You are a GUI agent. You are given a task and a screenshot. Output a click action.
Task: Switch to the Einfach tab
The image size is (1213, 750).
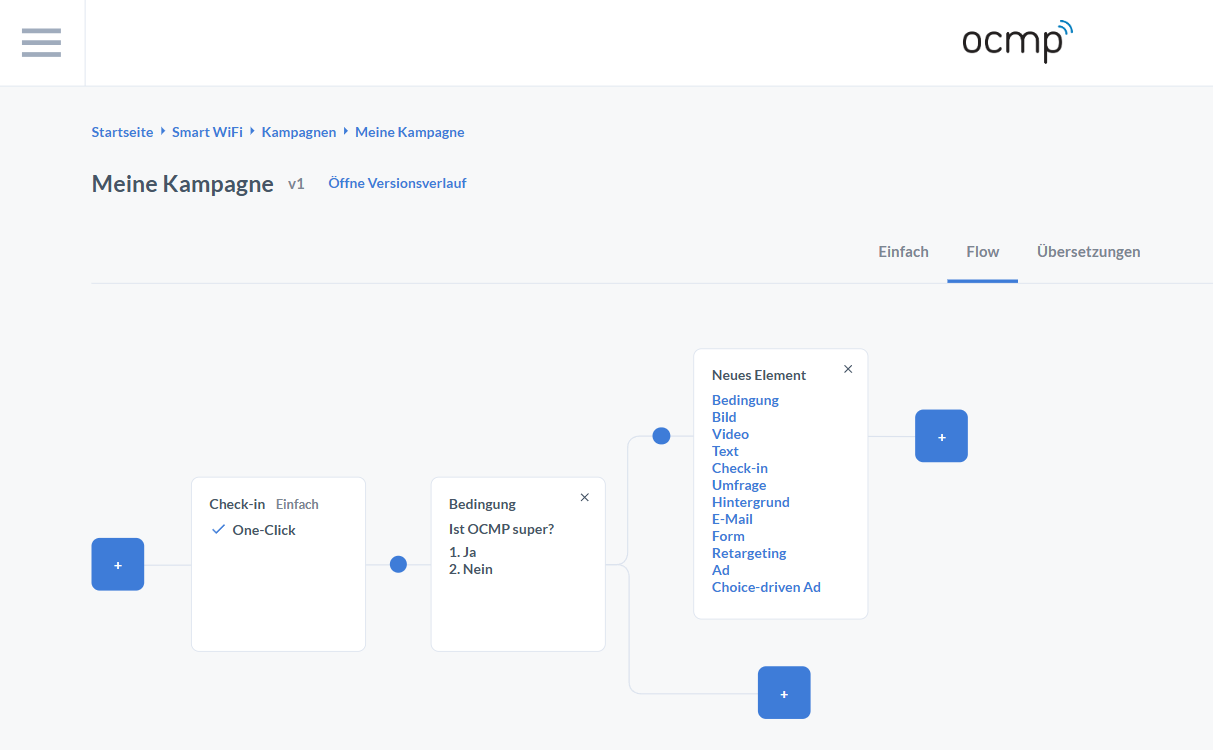tap(903, 252)
